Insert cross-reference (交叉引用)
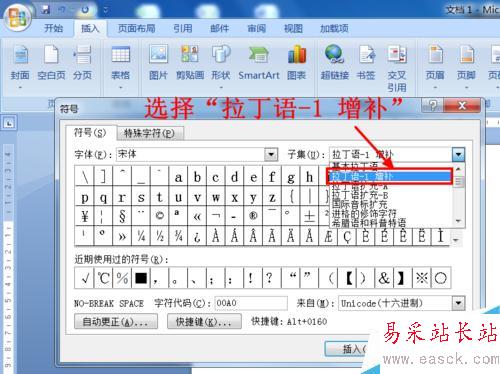 [397, 69]
